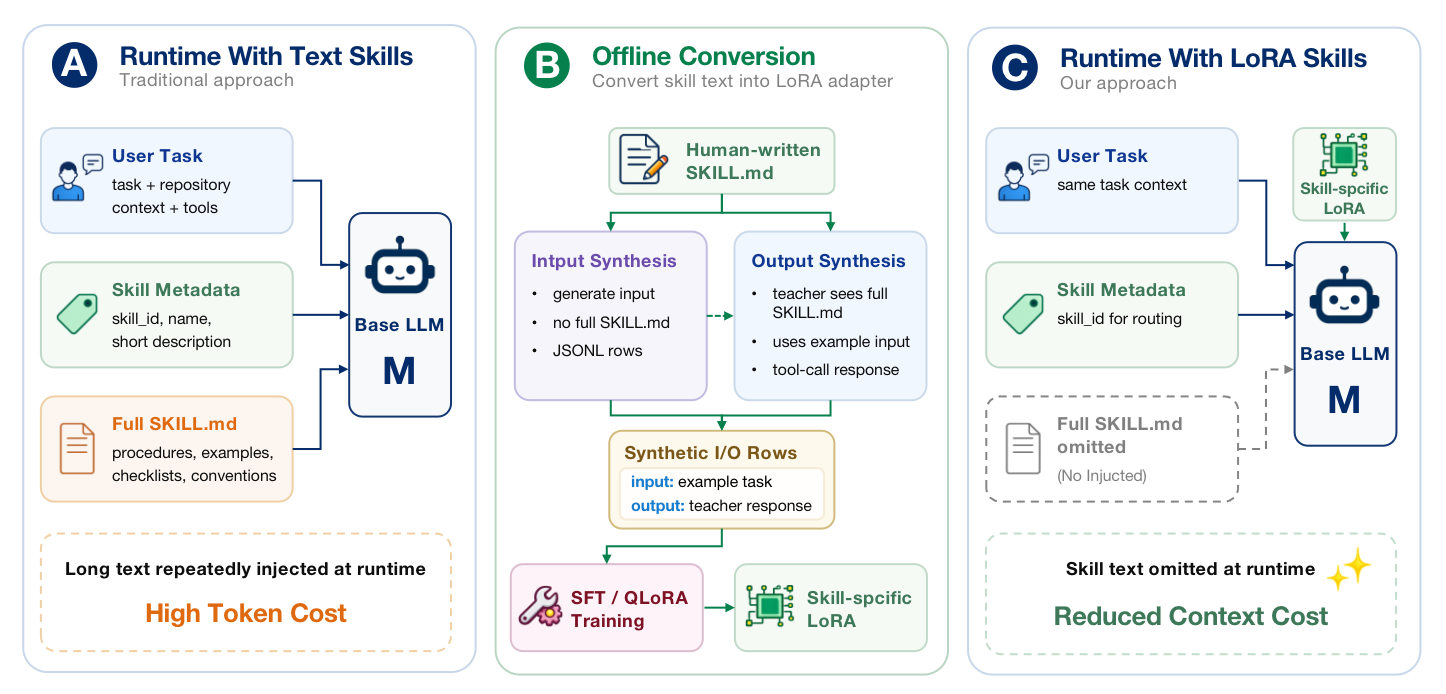Click "Skill text omitted at runtime" text
This screenshot has width=1446, height=694.
click(1190, 569)
